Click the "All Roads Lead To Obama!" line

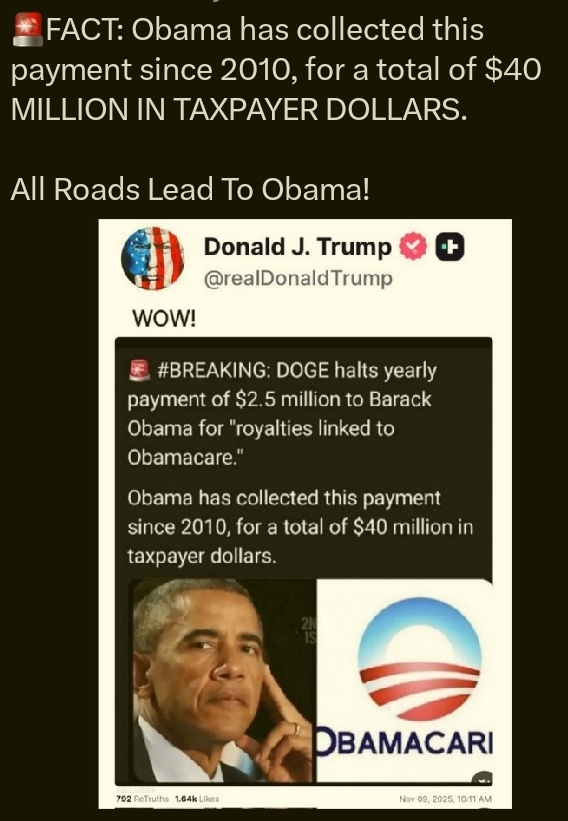(x=190, y=189)
